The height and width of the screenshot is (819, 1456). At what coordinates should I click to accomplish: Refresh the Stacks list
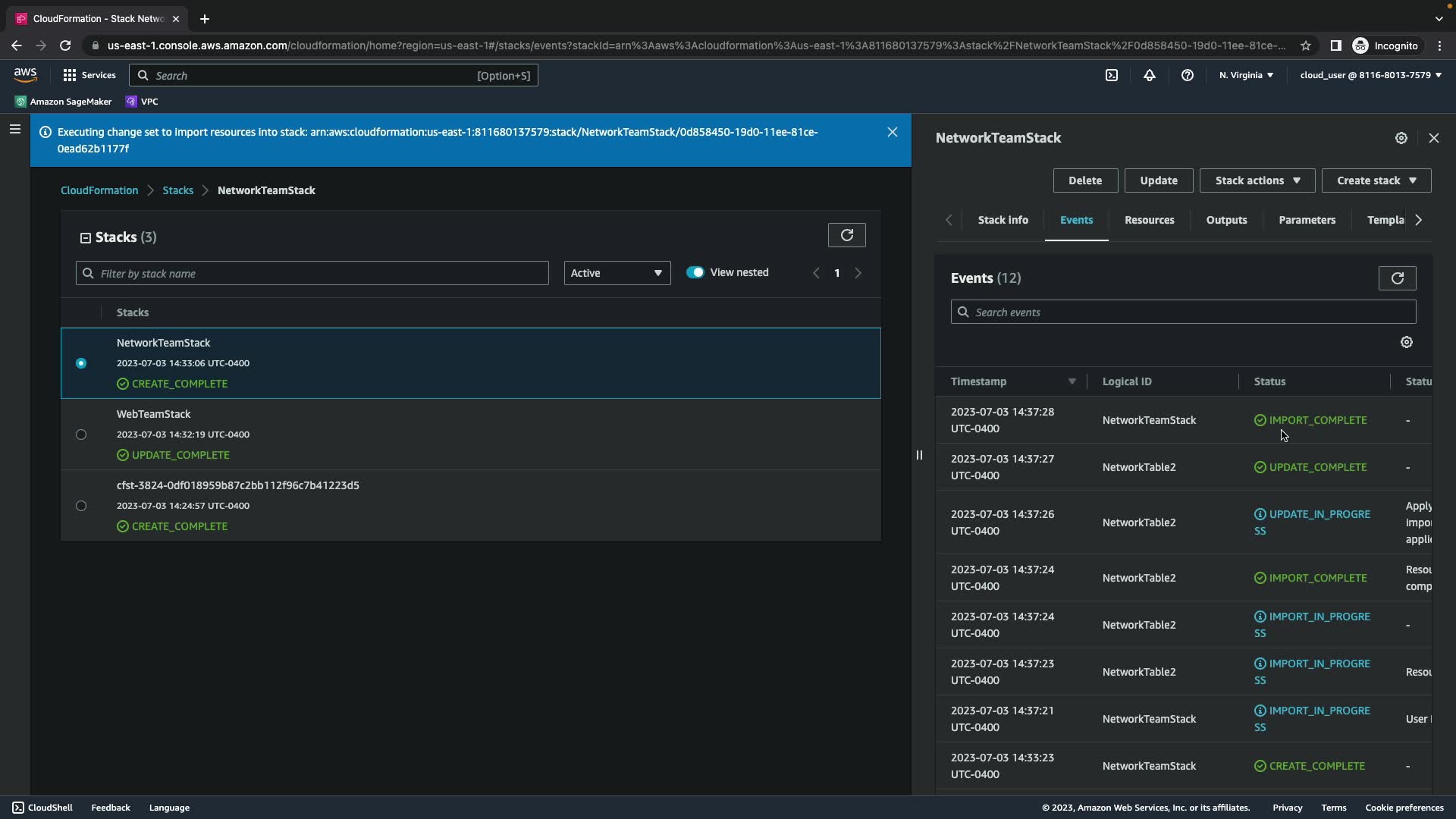(846, 235)
